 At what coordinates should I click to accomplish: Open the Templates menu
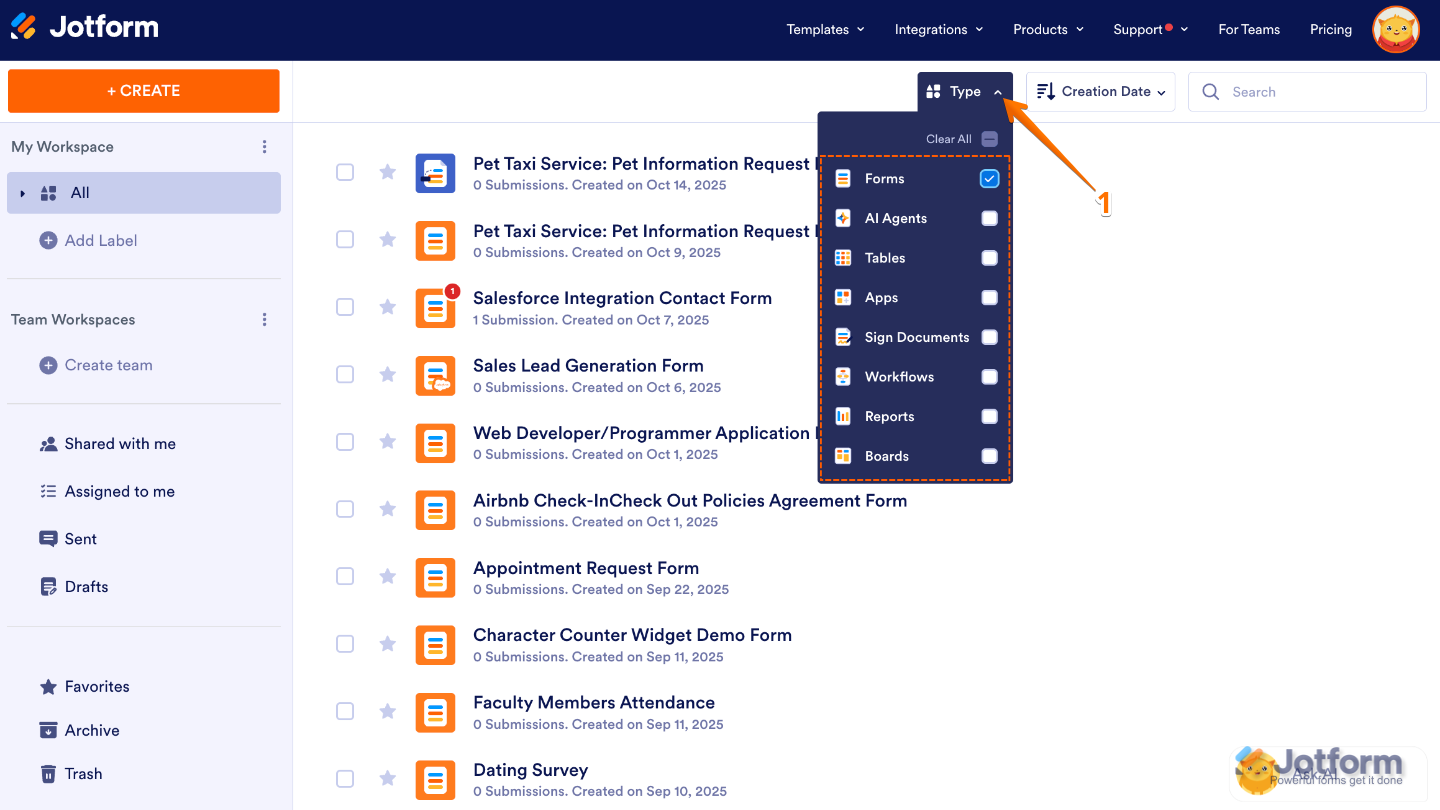(825, 29)
